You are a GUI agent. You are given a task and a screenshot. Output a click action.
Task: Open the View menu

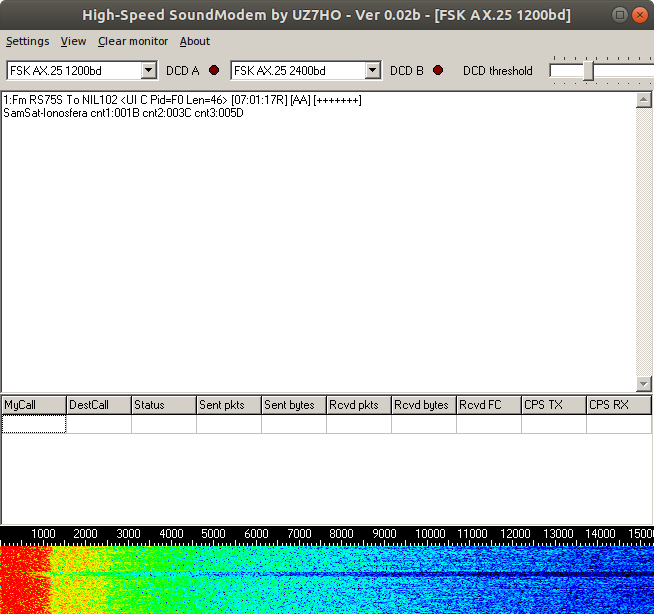point(73,41)
